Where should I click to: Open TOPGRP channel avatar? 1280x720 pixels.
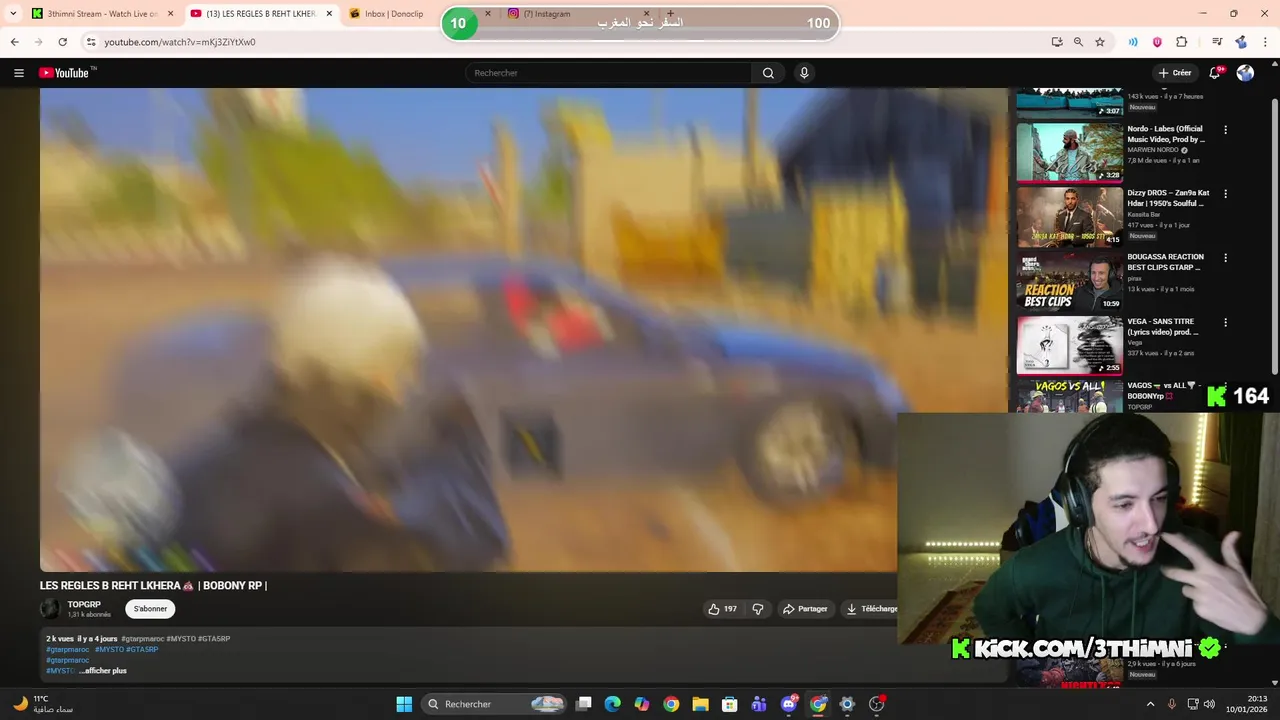tap(50, 609)
